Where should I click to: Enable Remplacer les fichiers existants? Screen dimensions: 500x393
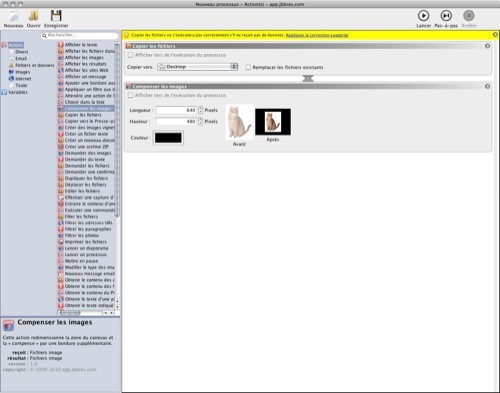tap(248, 67)
